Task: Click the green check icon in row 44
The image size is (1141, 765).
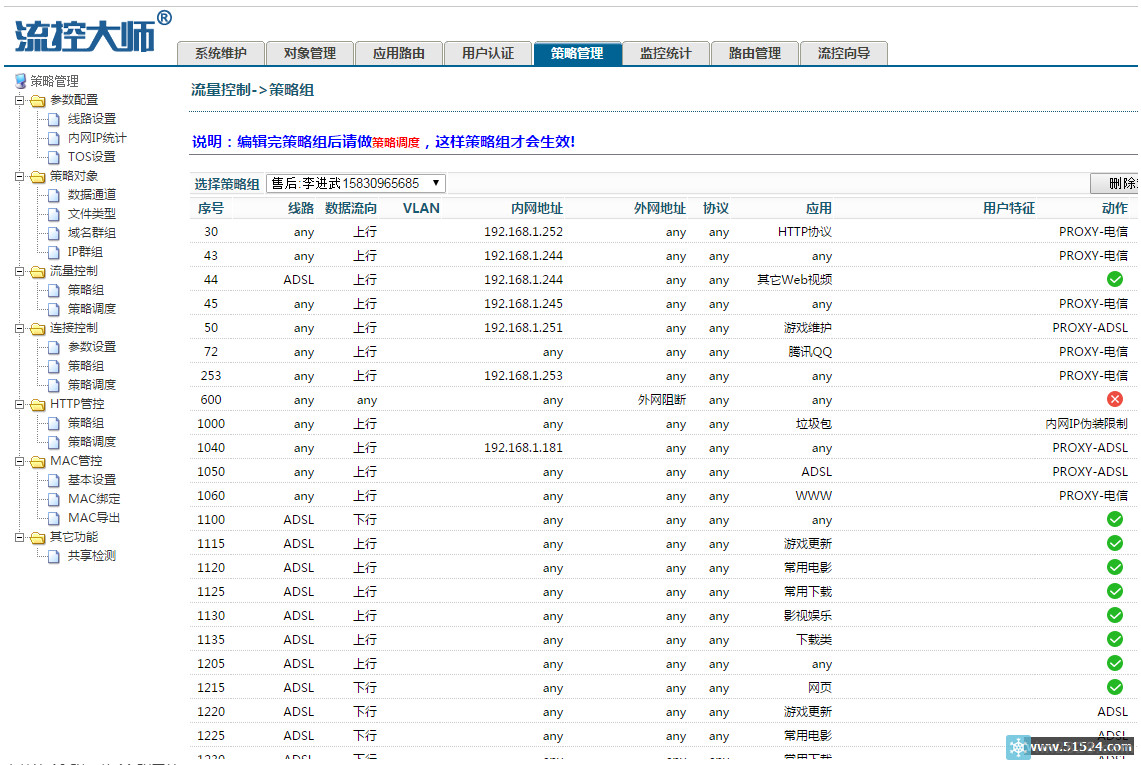Action: pos(1115,279)
